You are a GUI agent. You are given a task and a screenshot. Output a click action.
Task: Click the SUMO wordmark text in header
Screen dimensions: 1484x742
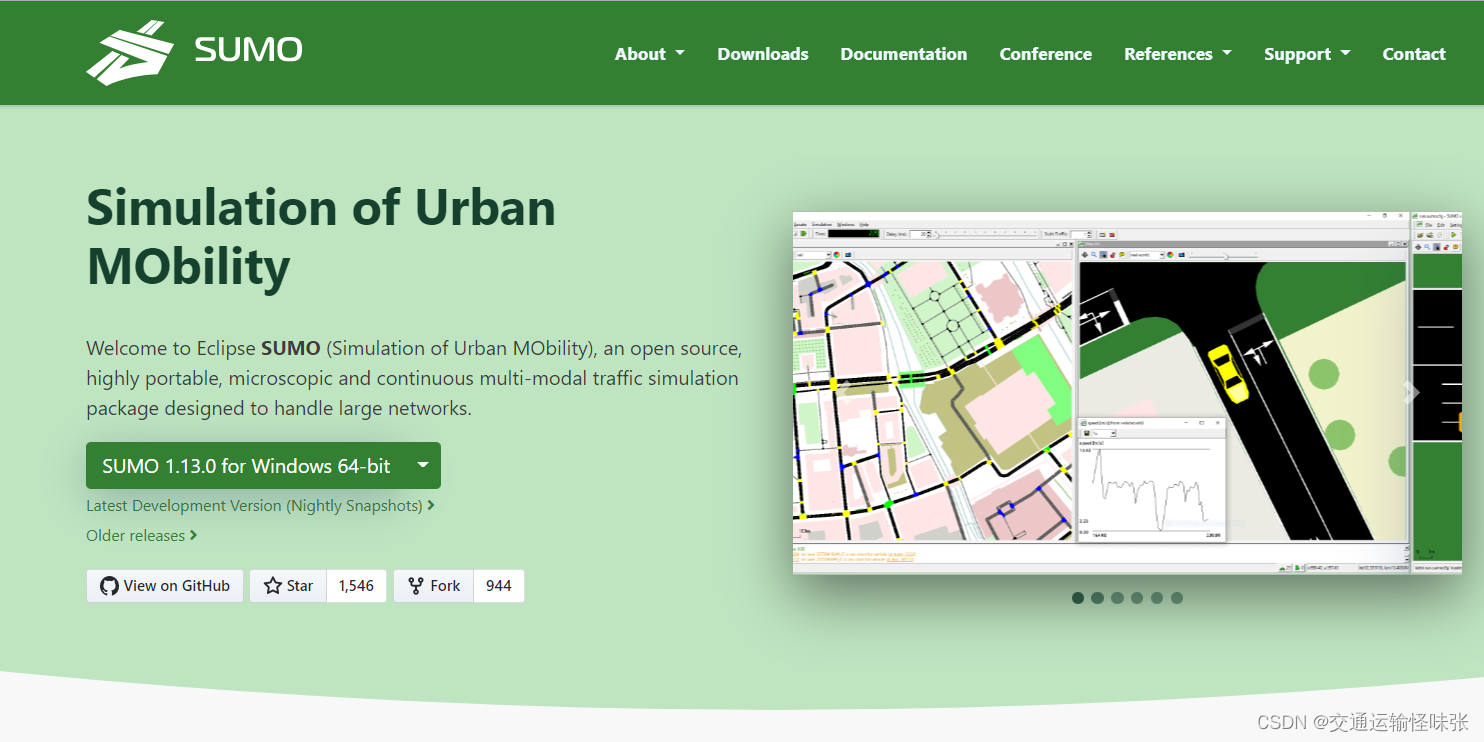tap(248, 50)
